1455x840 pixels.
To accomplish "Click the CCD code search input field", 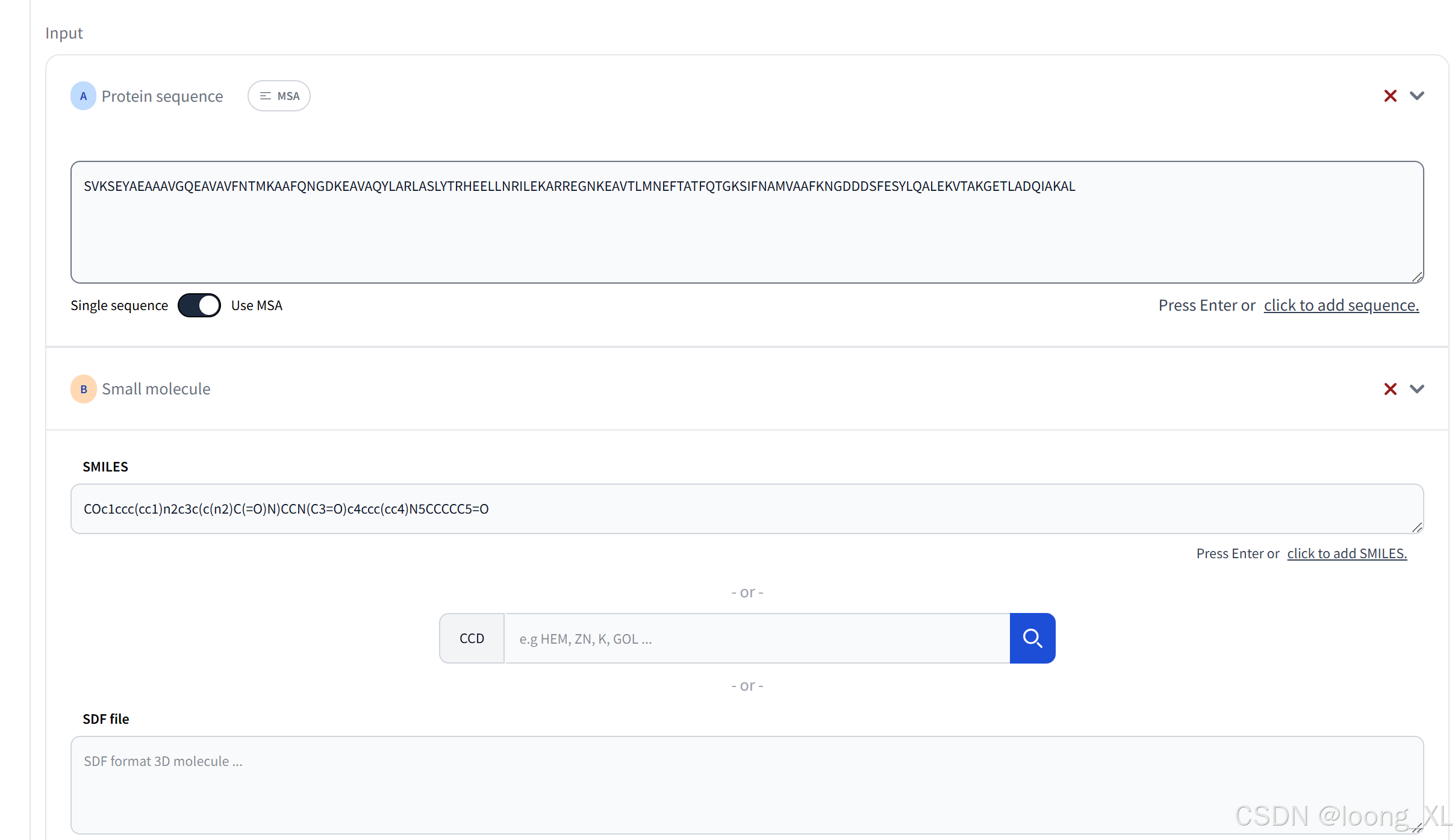I will [756, 638].
